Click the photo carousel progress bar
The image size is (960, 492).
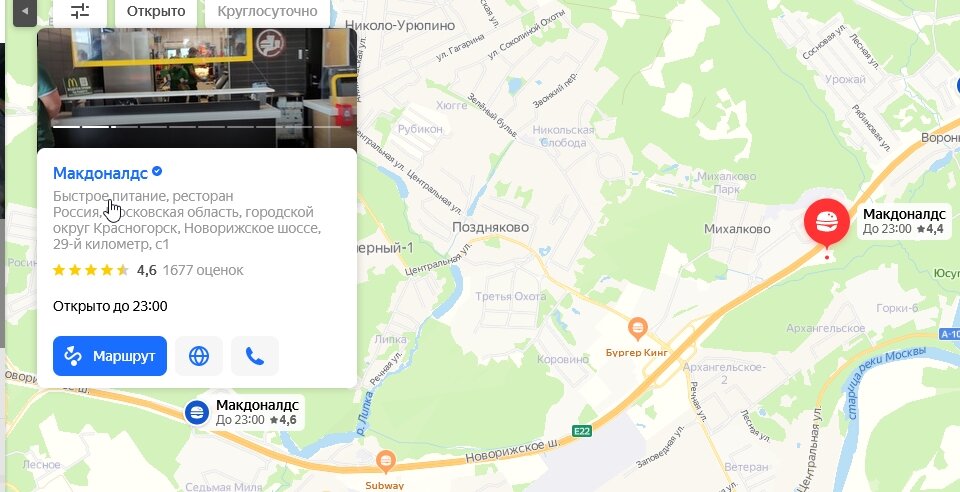click(197, 127)
